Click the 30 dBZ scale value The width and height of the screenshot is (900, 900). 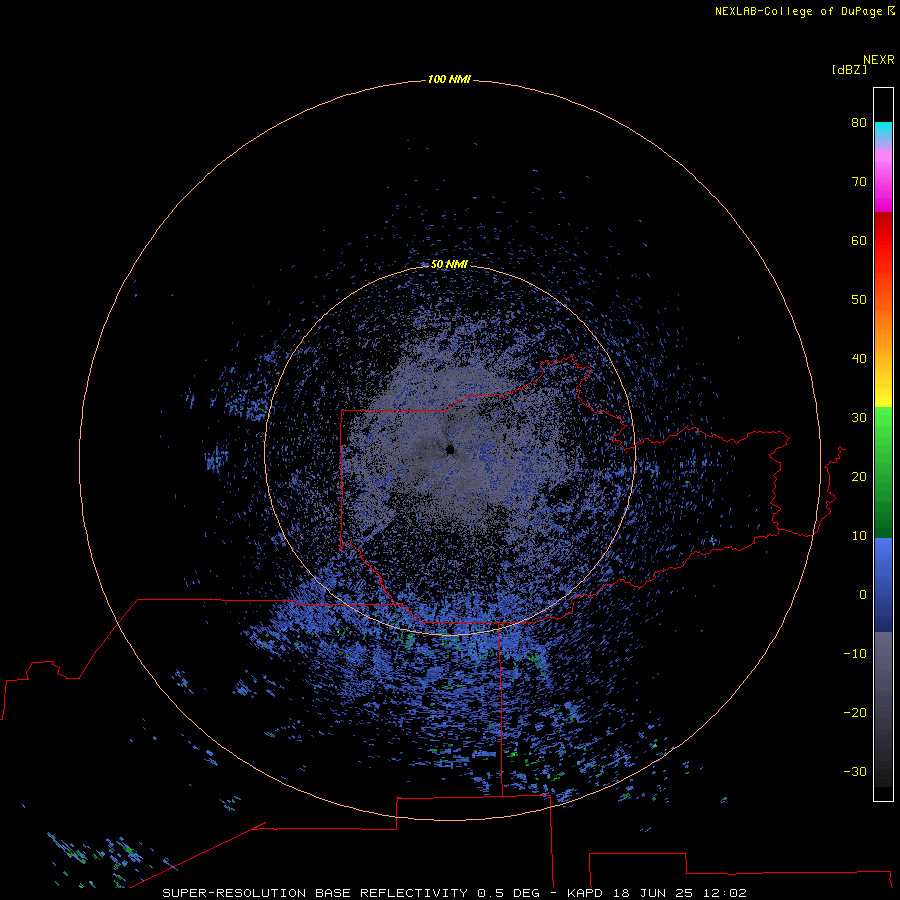(859, 418)
